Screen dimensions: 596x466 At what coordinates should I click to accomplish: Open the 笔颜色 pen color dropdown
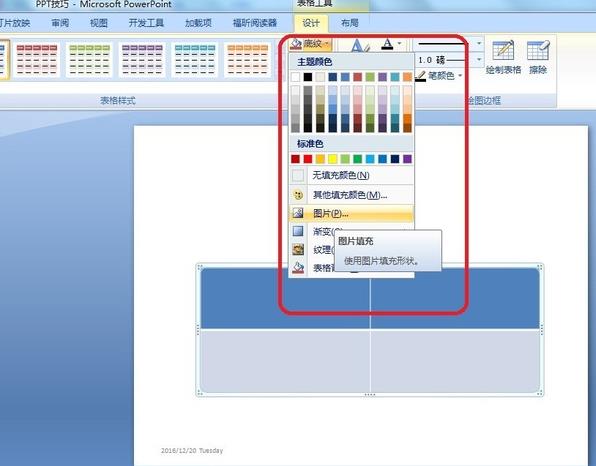439,76
